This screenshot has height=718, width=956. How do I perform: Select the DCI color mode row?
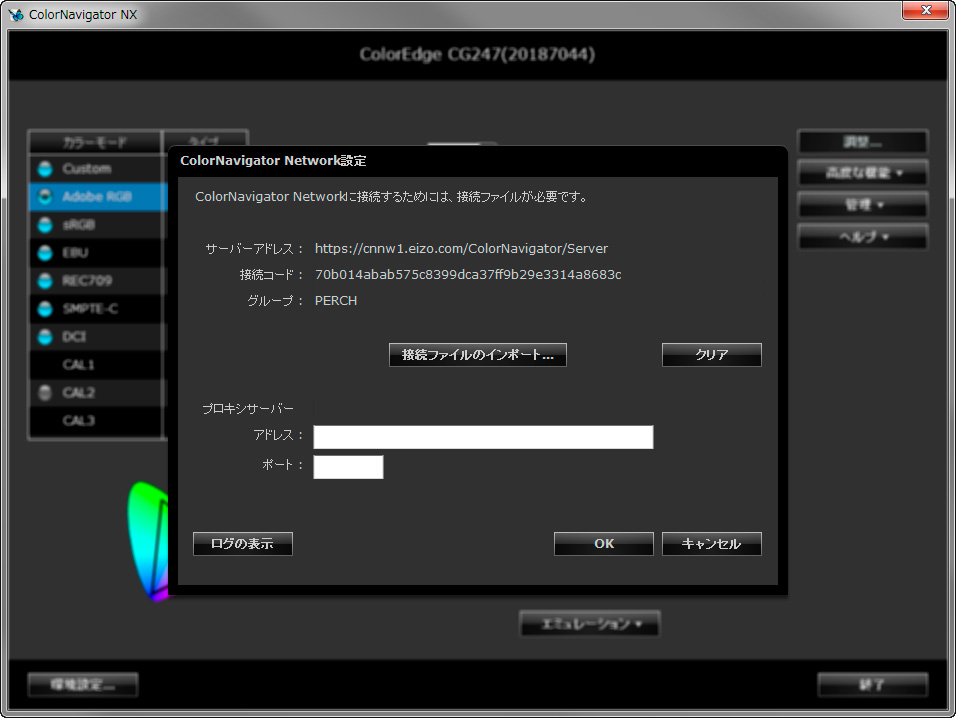98,336
